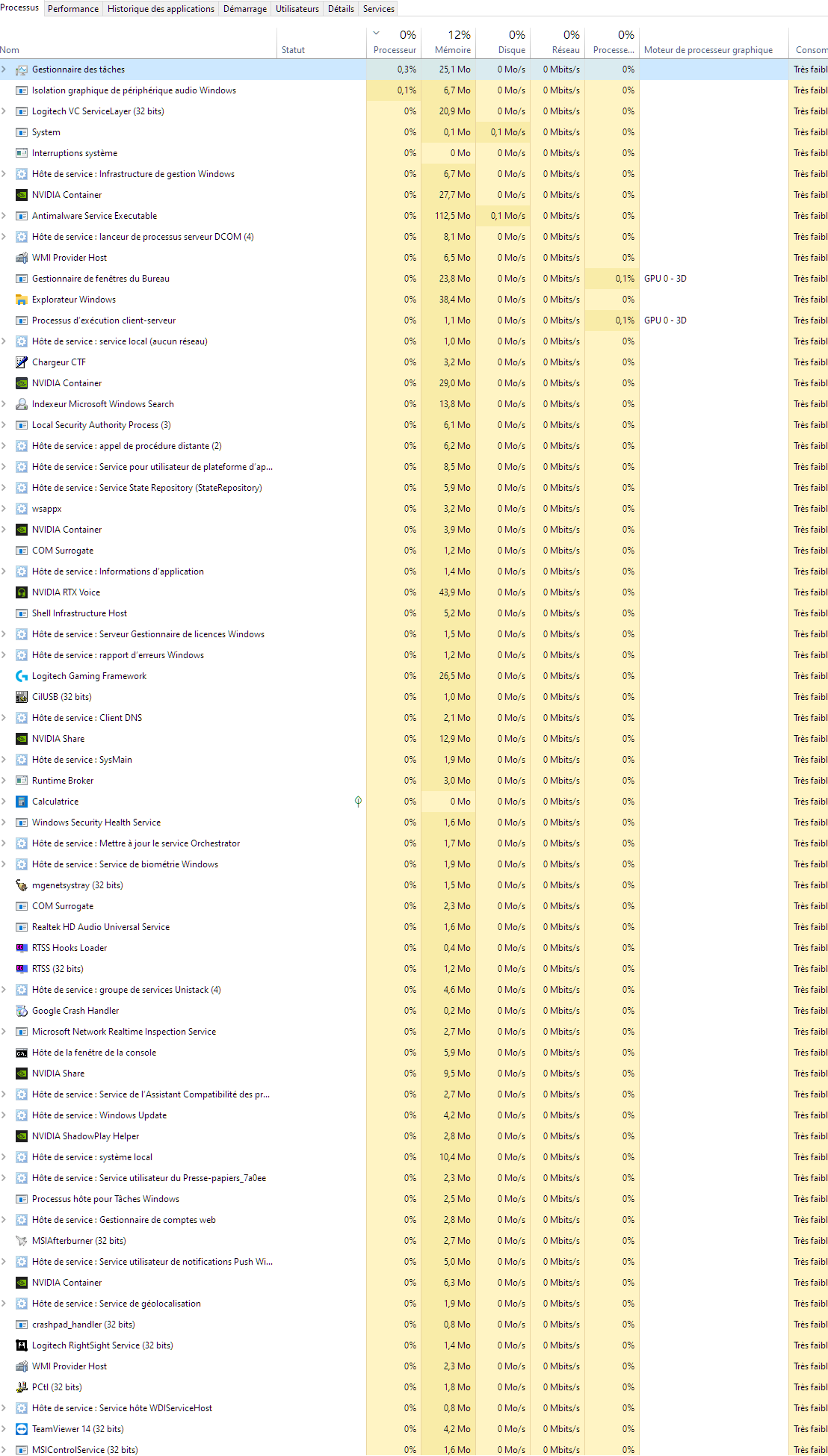Click the mgenetsystray (32 bits) icon

(x=22, y=885)
